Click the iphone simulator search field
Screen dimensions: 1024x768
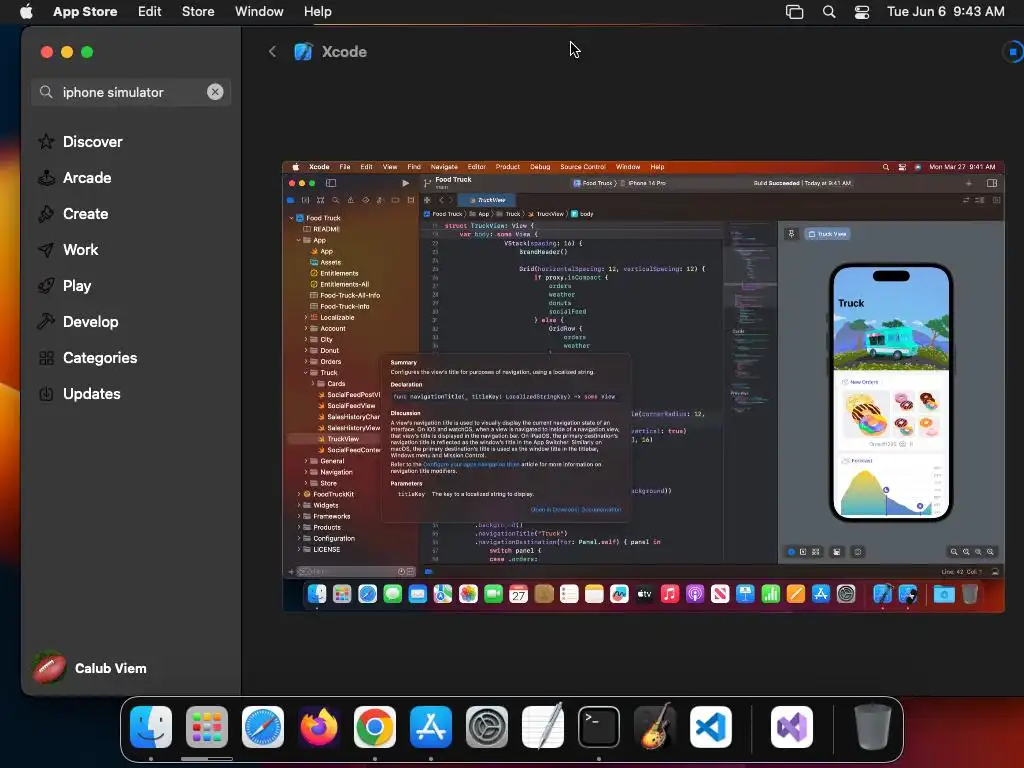[x=131, y=92]
